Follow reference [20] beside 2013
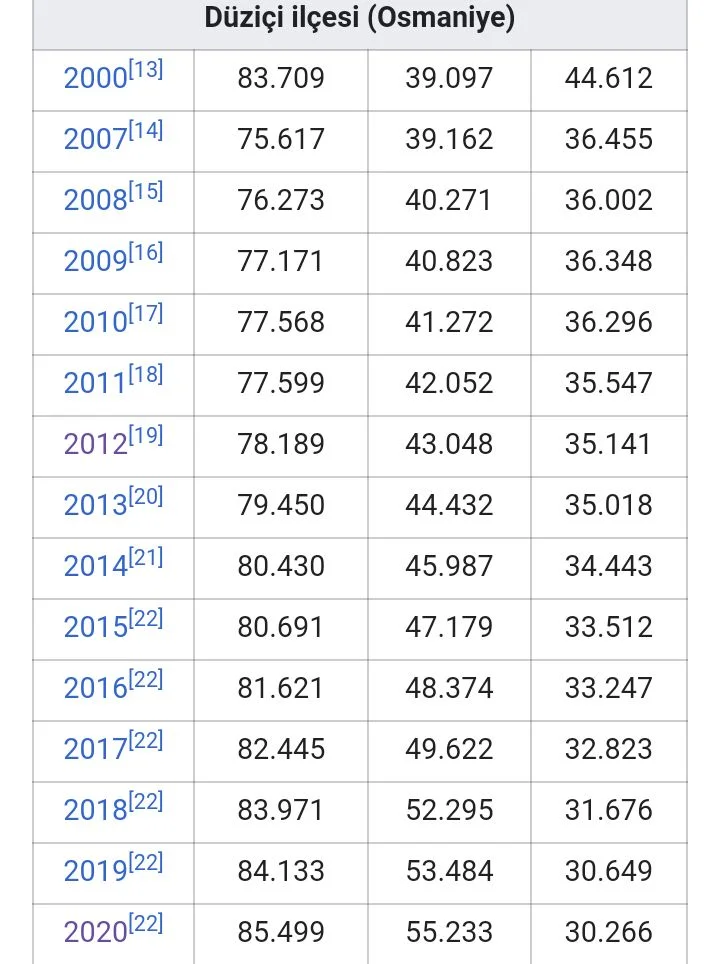Screen dimensions: 720x964 coord(145,496)
